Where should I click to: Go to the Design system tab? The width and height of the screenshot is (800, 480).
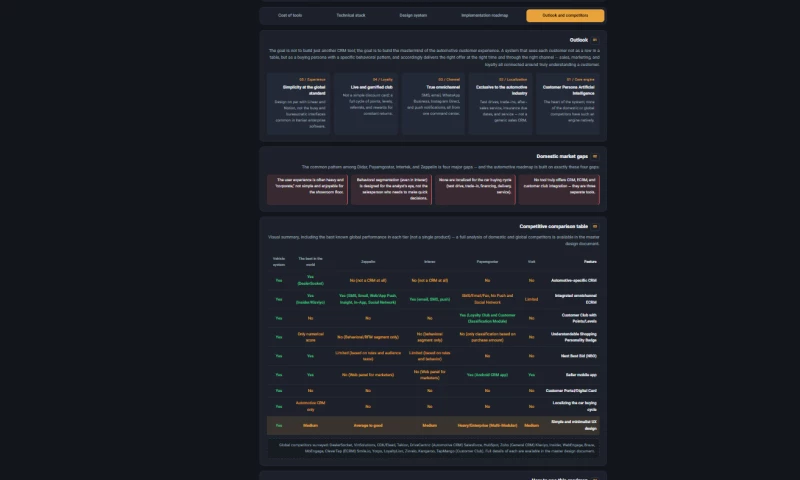point(413,15)
